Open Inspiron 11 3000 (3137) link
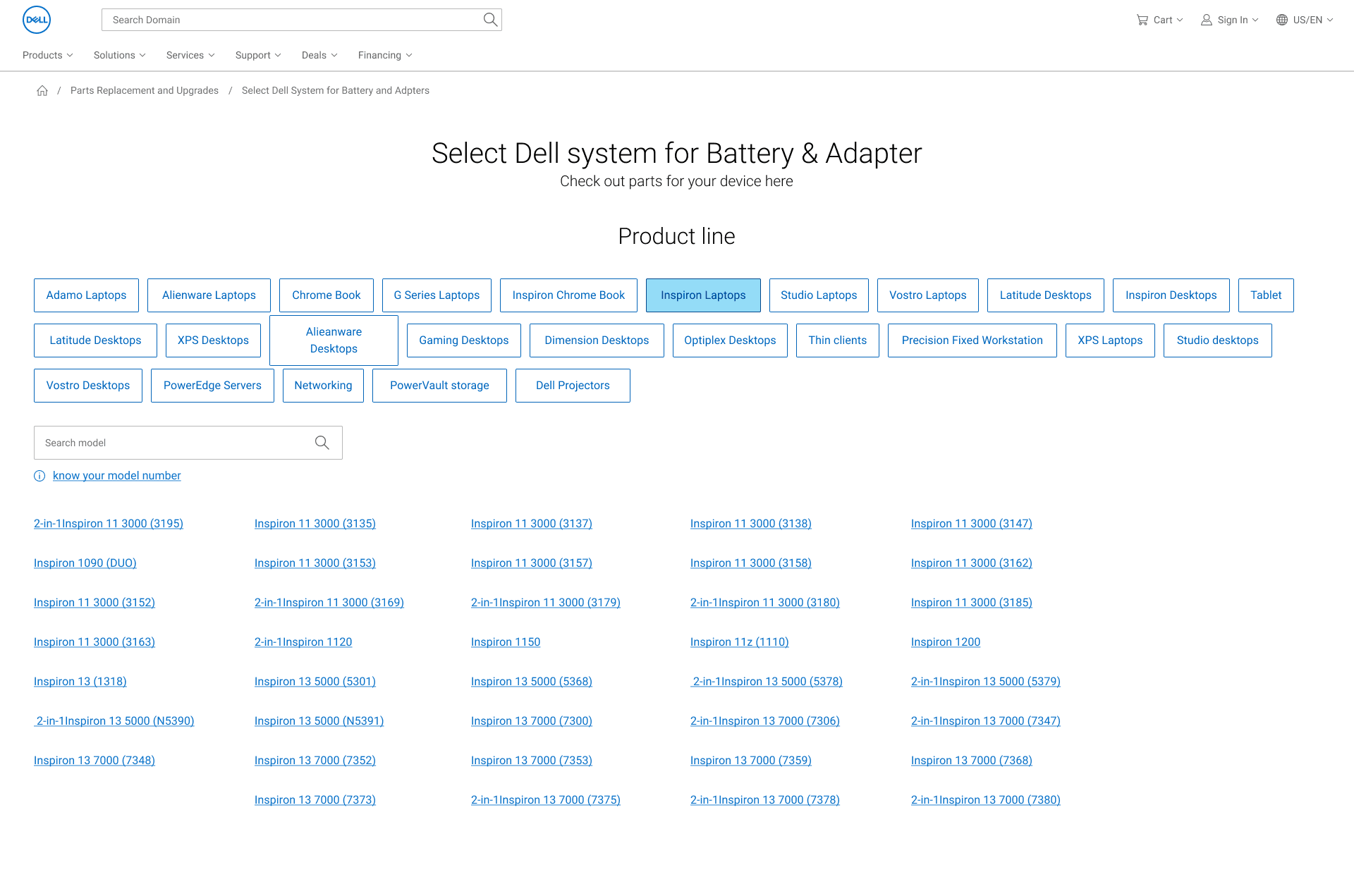 click(532, 524)
